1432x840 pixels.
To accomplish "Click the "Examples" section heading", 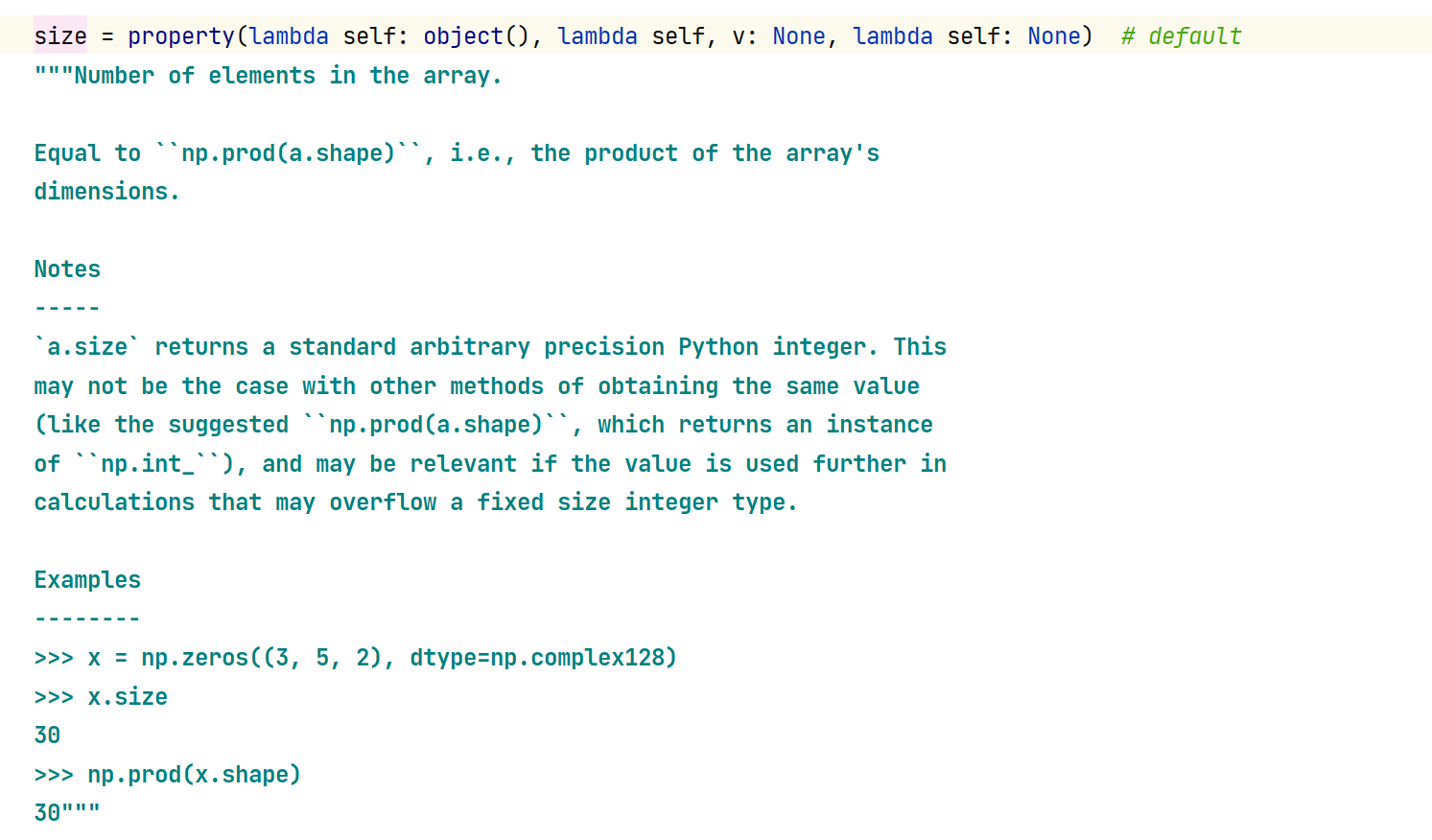I will tap(87, 580).
